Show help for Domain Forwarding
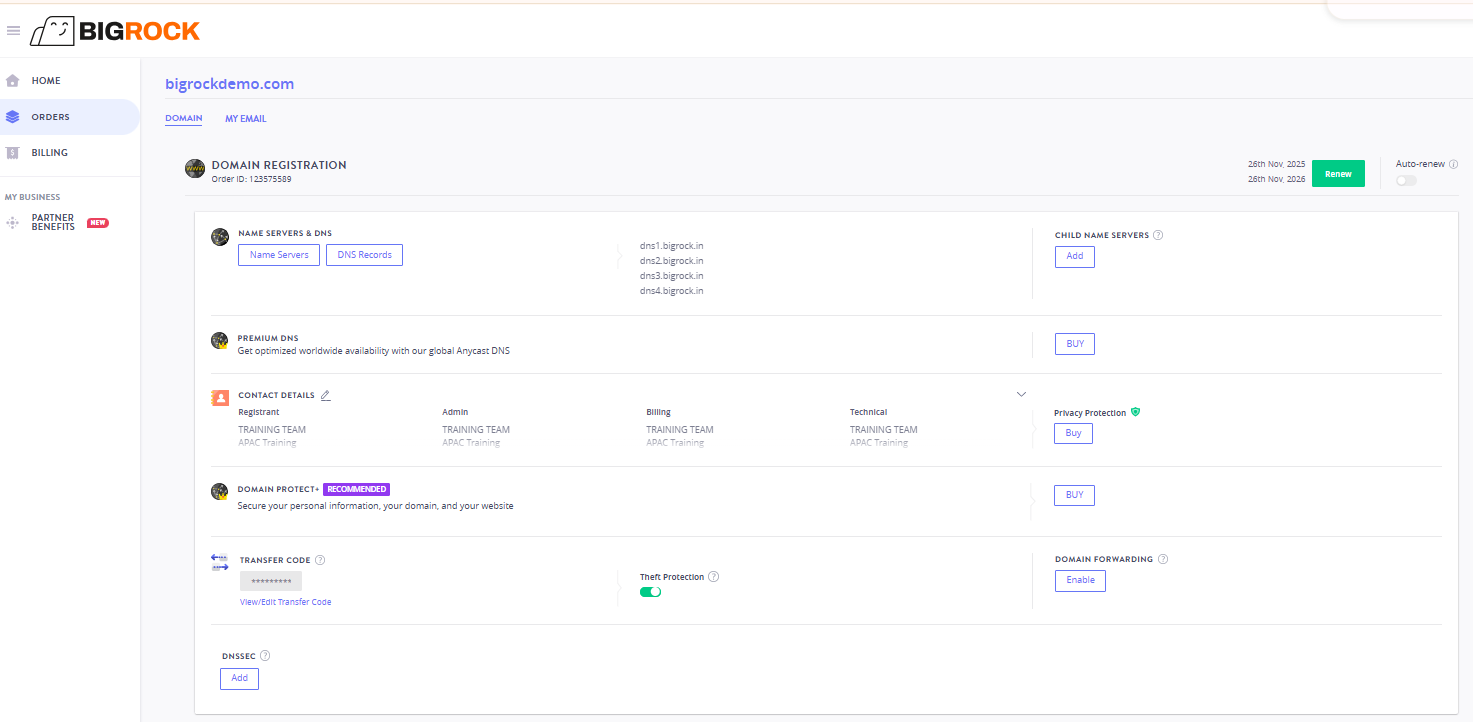The width and height of the screenshot is (1473, 722). [1163, 560]
